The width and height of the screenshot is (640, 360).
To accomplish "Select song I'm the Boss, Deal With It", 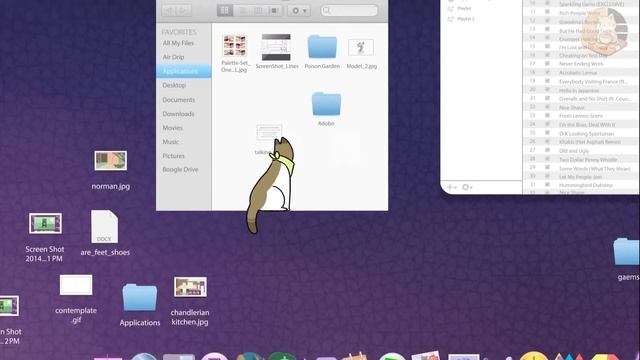I will point(587,124).
